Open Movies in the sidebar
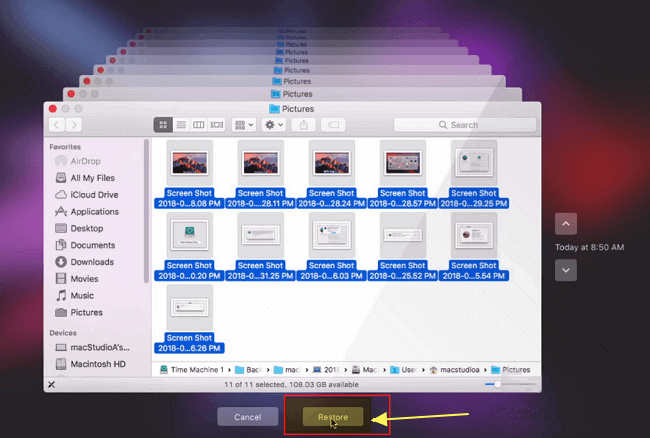 77,278
